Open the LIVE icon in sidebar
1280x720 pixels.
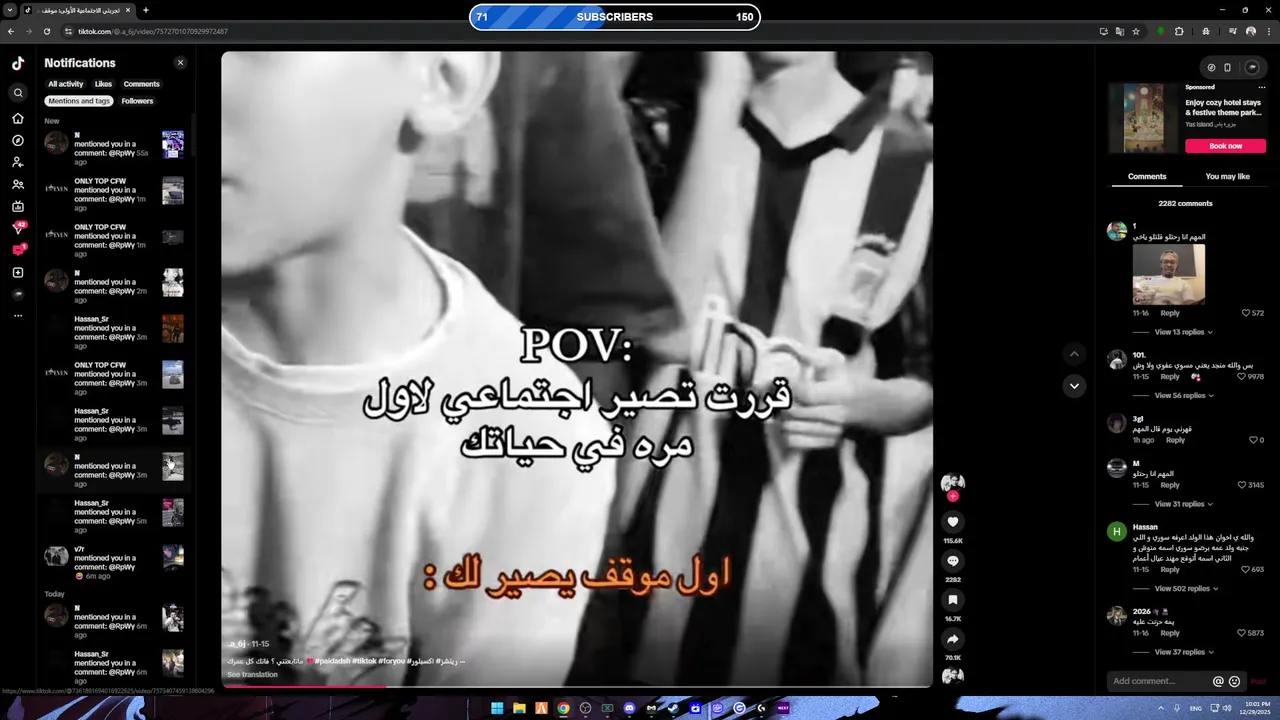(18, 207)
